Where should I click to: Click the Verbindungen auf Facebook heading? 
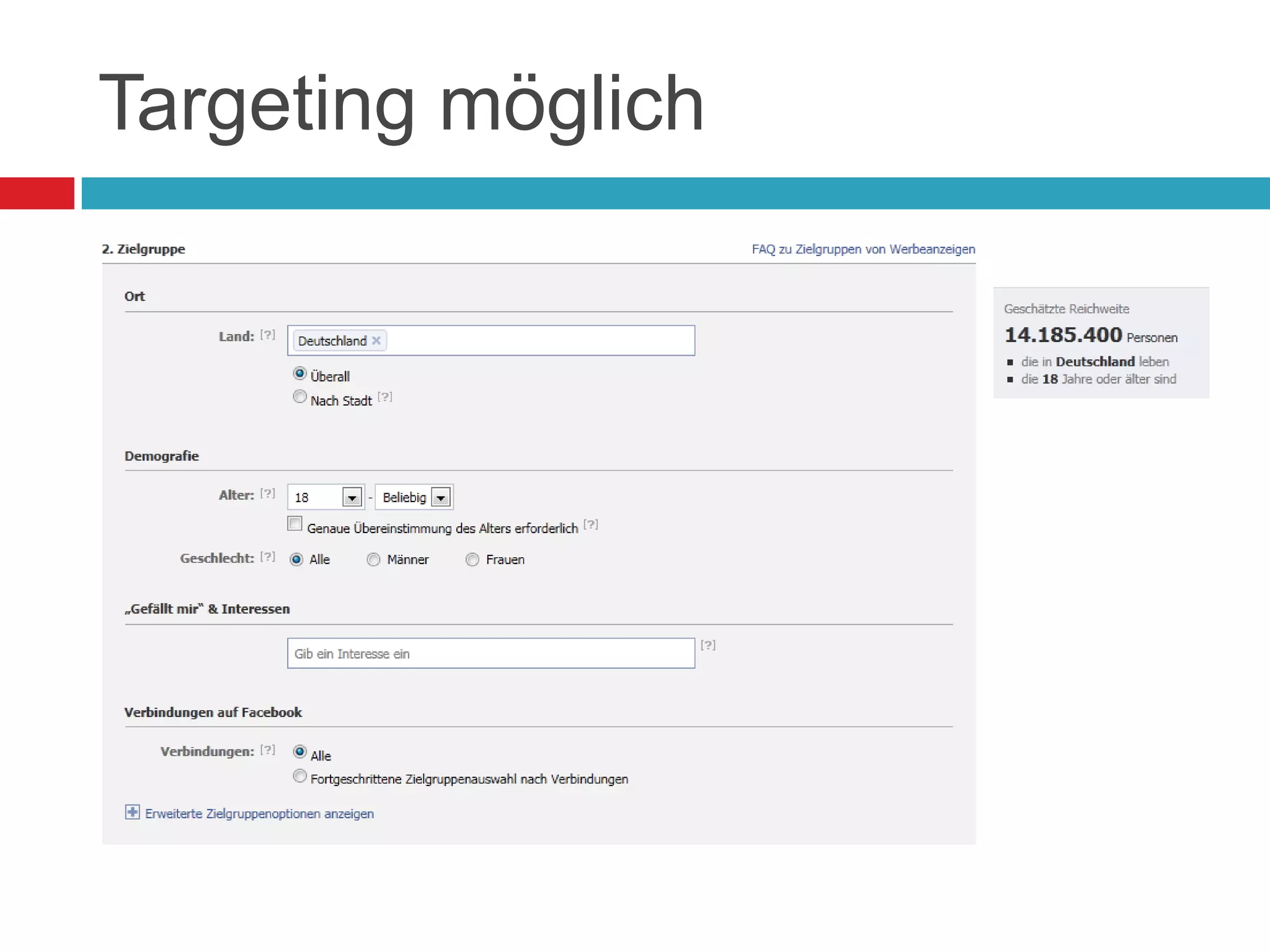pyautogui.click(x=213, y=712)
